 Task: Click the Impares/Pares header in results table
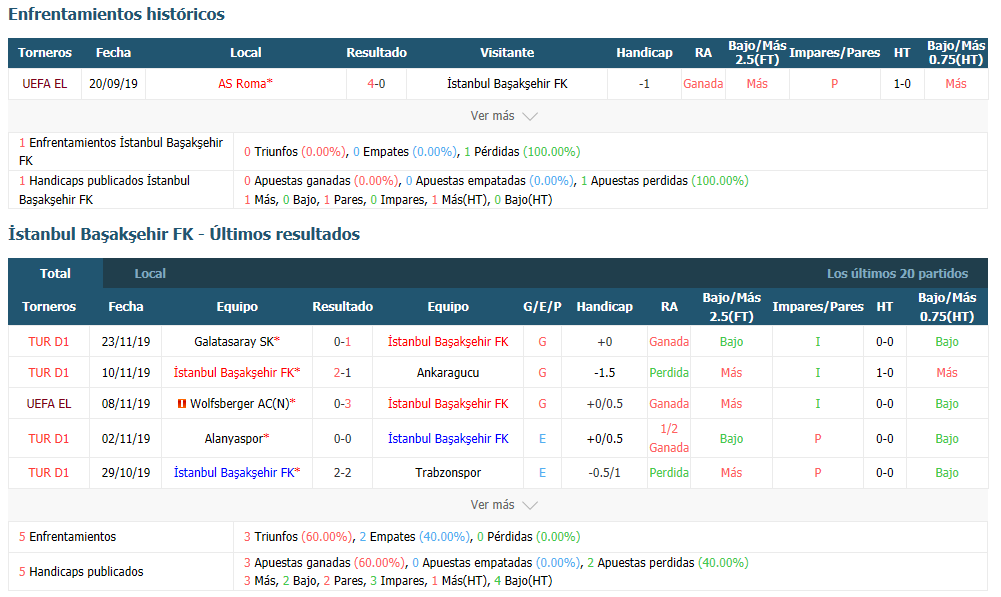[x=818, y=306]
